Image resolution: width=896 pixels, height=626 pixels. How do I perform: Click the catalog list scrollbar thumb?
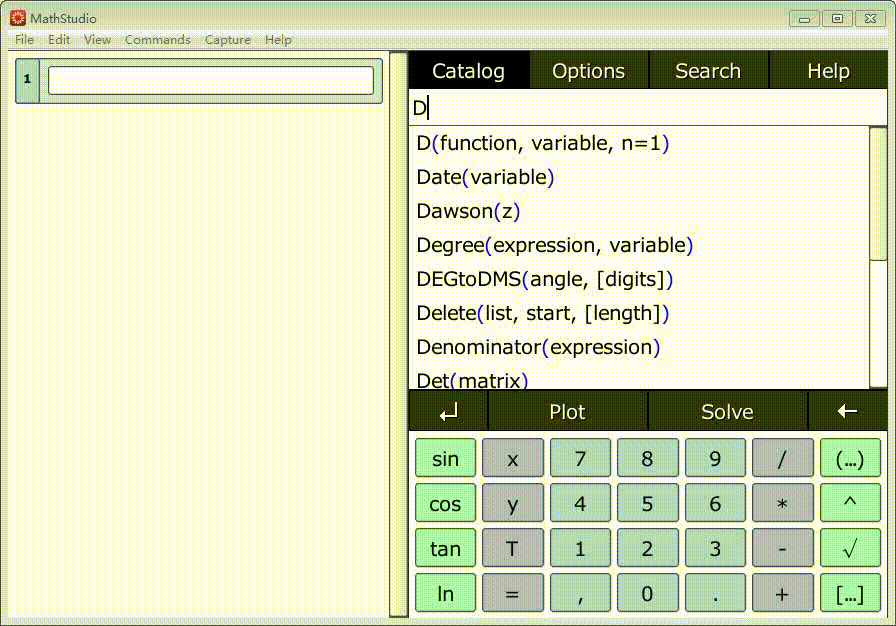pyautogui.click(x=878, y=194)
